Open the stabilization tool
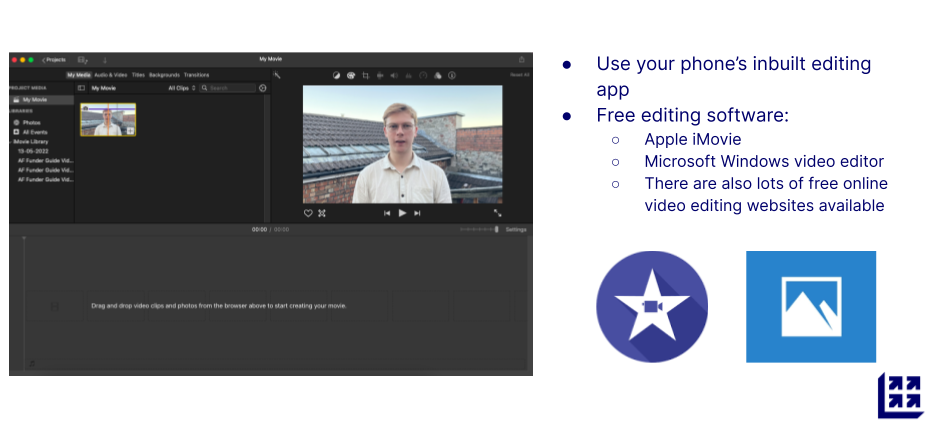The image size is (941, 437). (380, 76)
